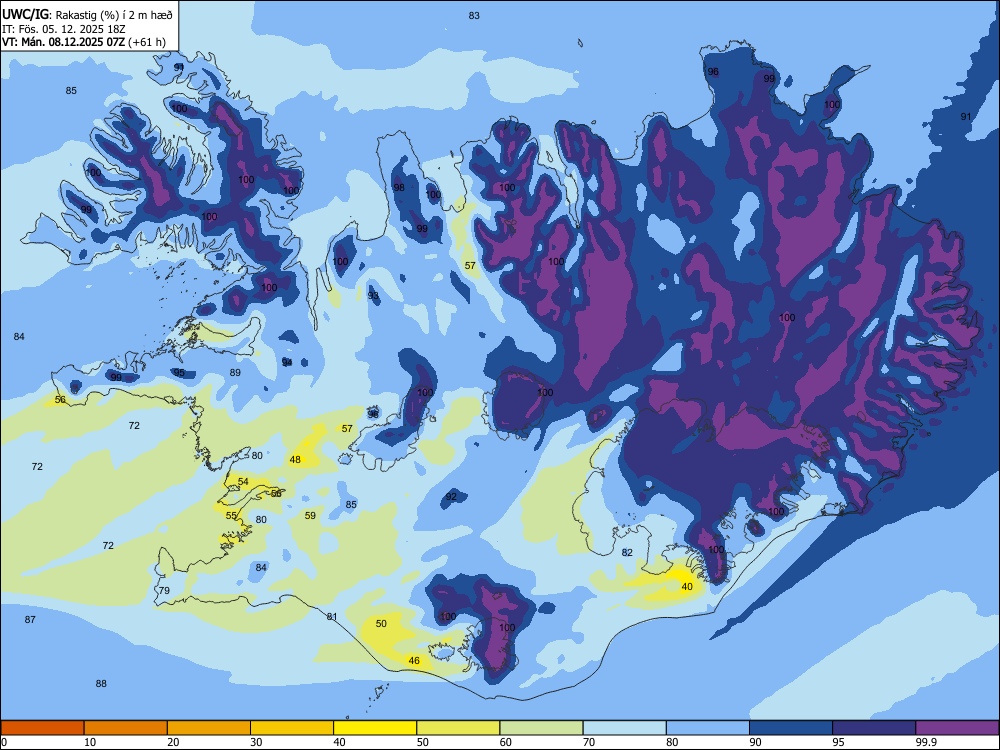Click the '40' value in the yellow southeast patch

(x=687, y=587)
